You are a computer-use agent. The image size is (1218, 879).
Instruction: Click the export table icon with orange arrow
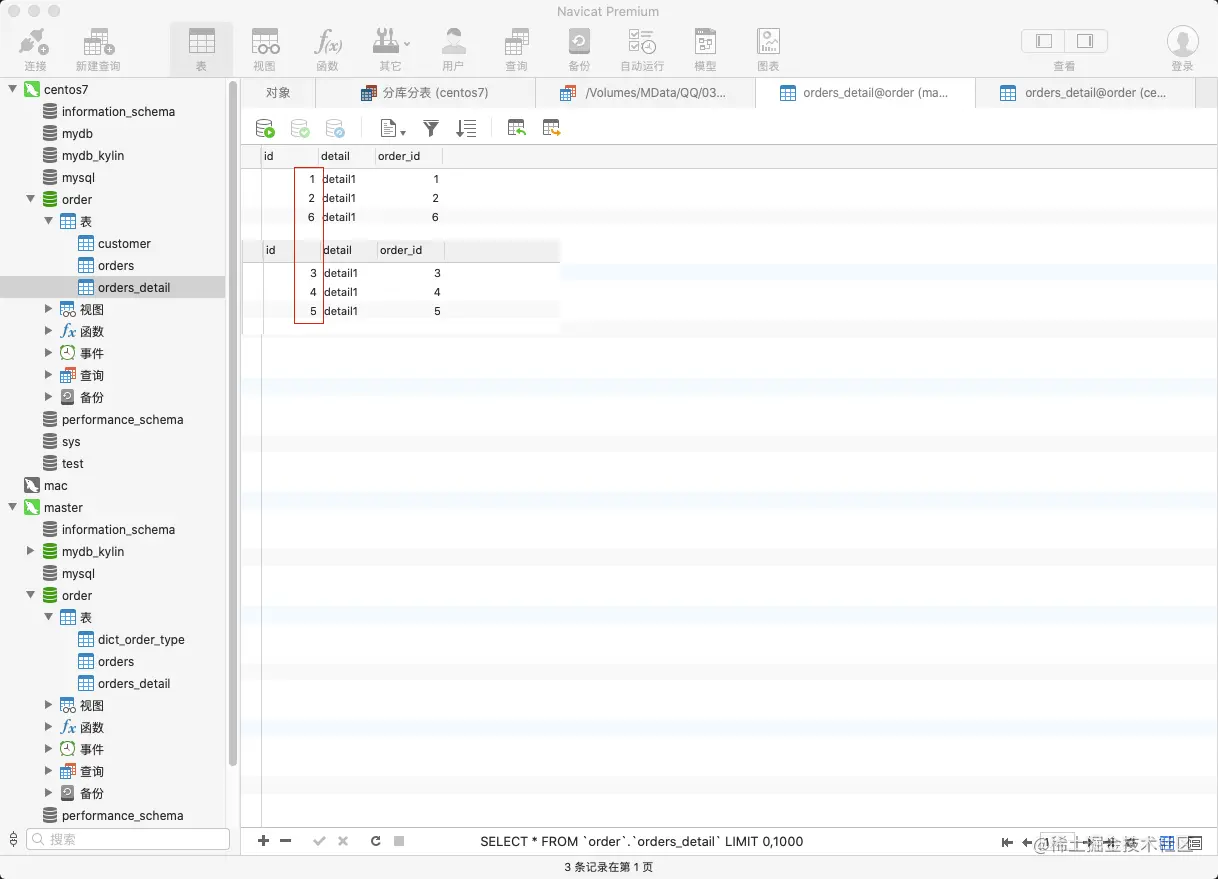(x=551, y=128)
